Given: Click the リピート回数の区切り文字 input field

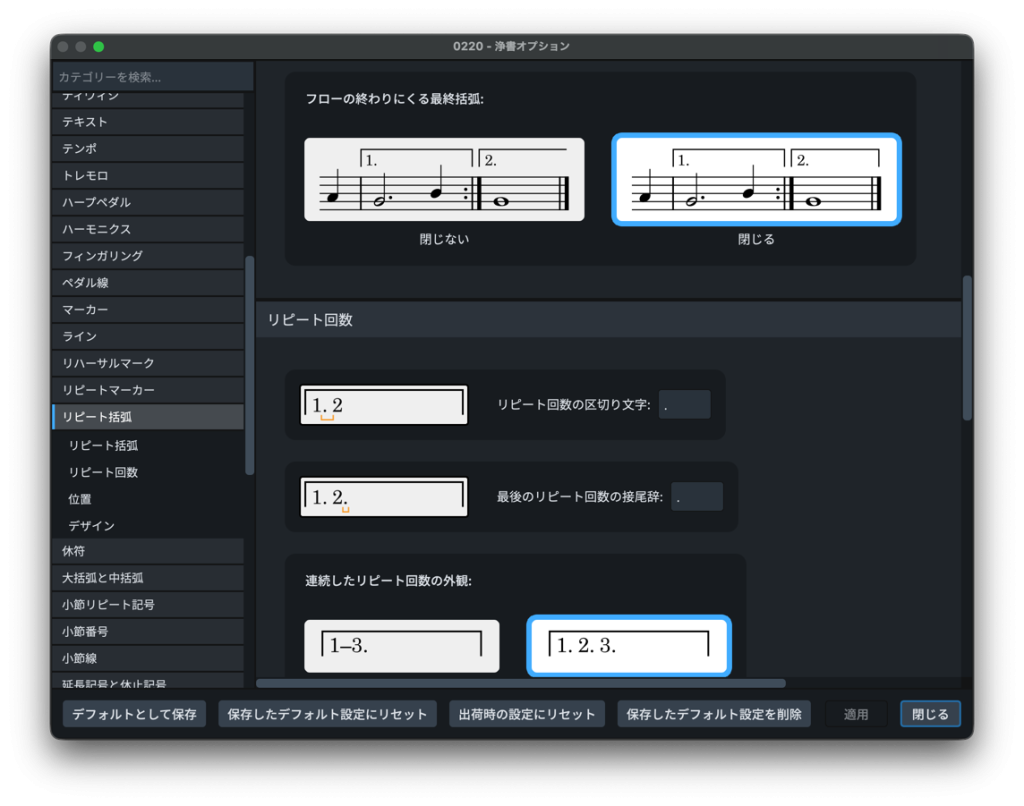Looking at the screenshot, I should click(x=684, y=405).
